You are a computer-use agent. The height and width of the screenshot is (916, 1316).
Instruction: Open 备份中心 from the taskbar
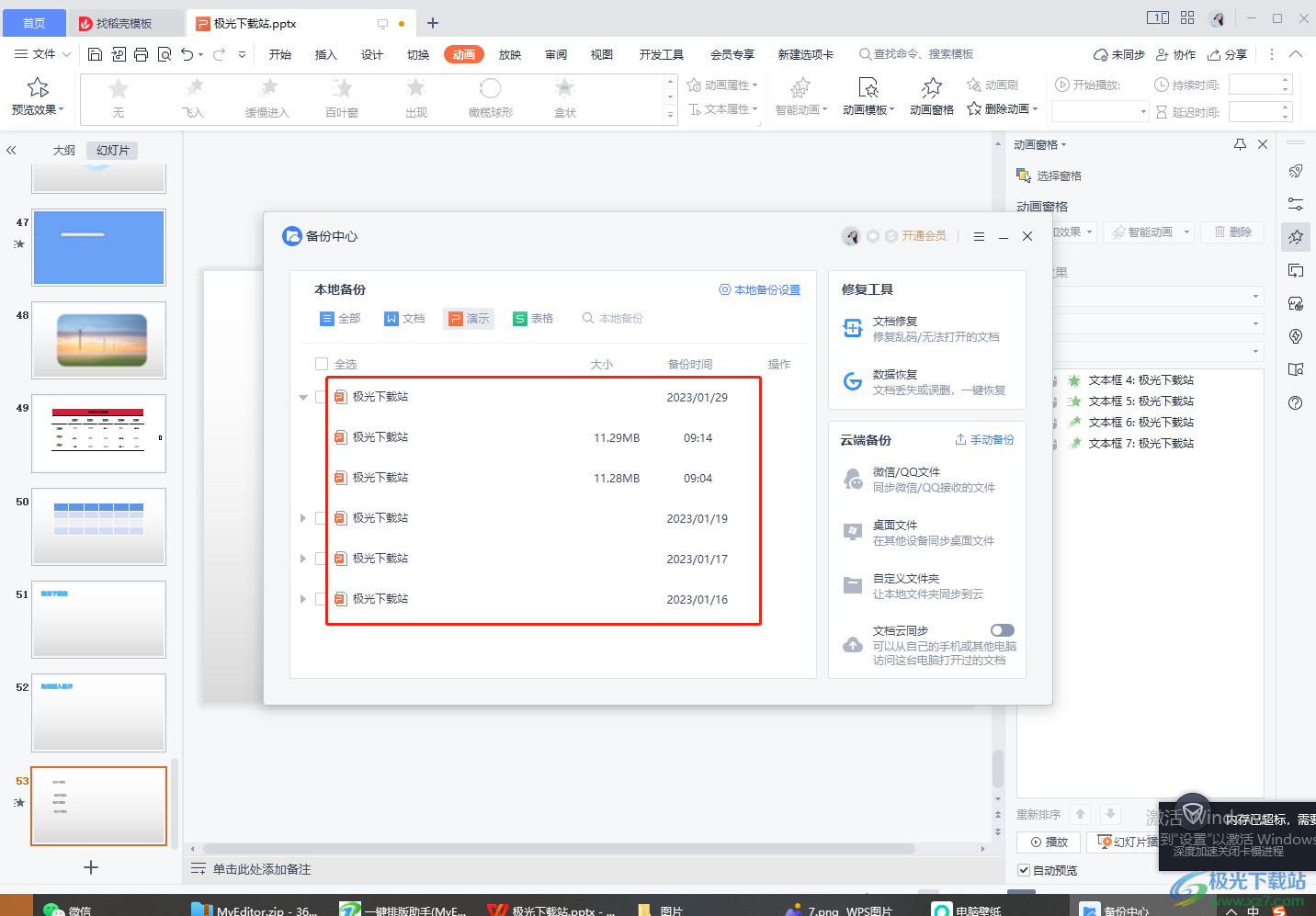[x=1116, y=910]
